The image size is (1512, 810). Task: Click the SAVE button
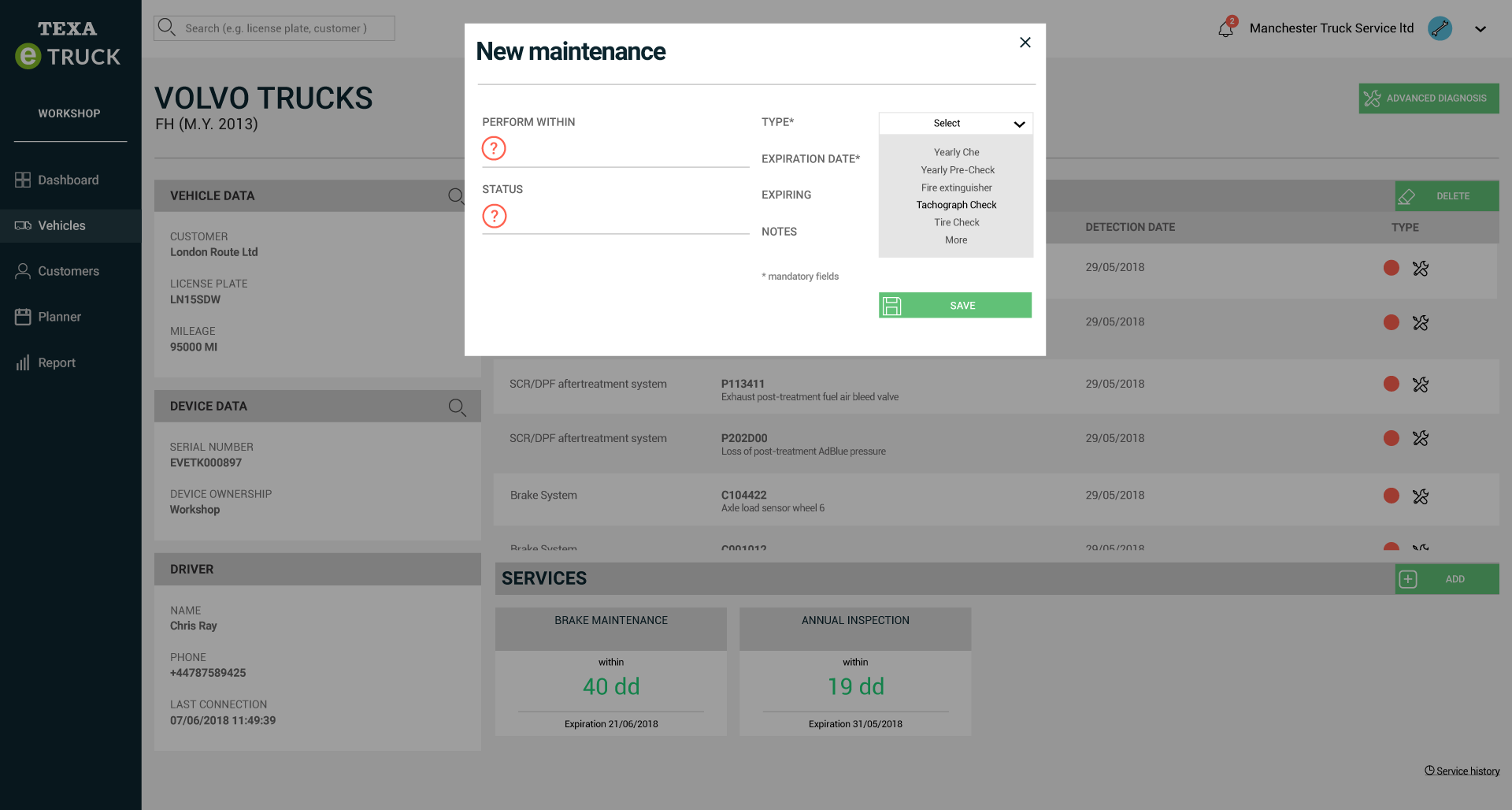pyautogui.click(x=955, y=305)
